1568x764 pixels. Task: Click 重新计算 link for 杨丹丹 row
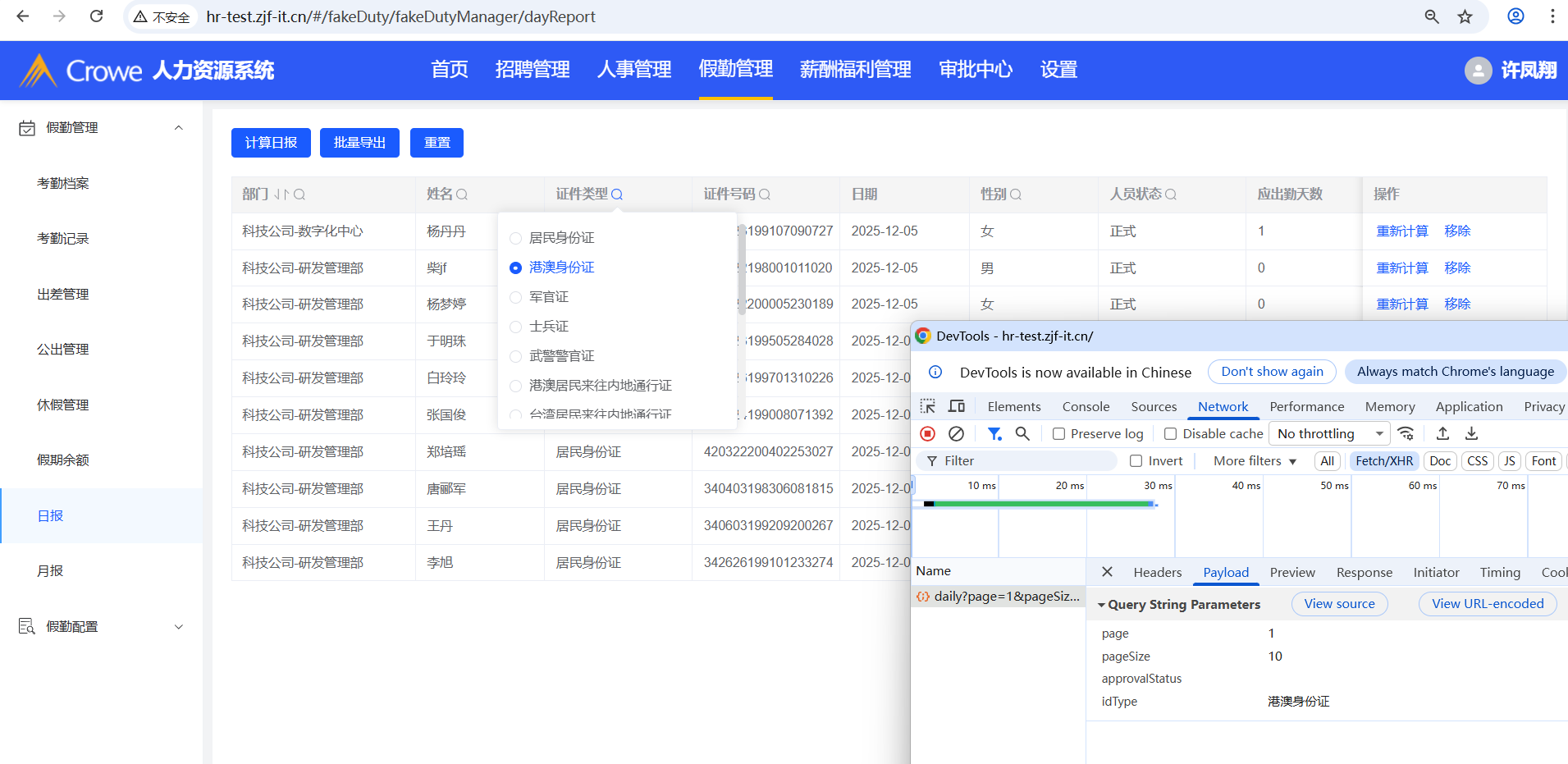pyautogui.click(x=1401, y=231)
